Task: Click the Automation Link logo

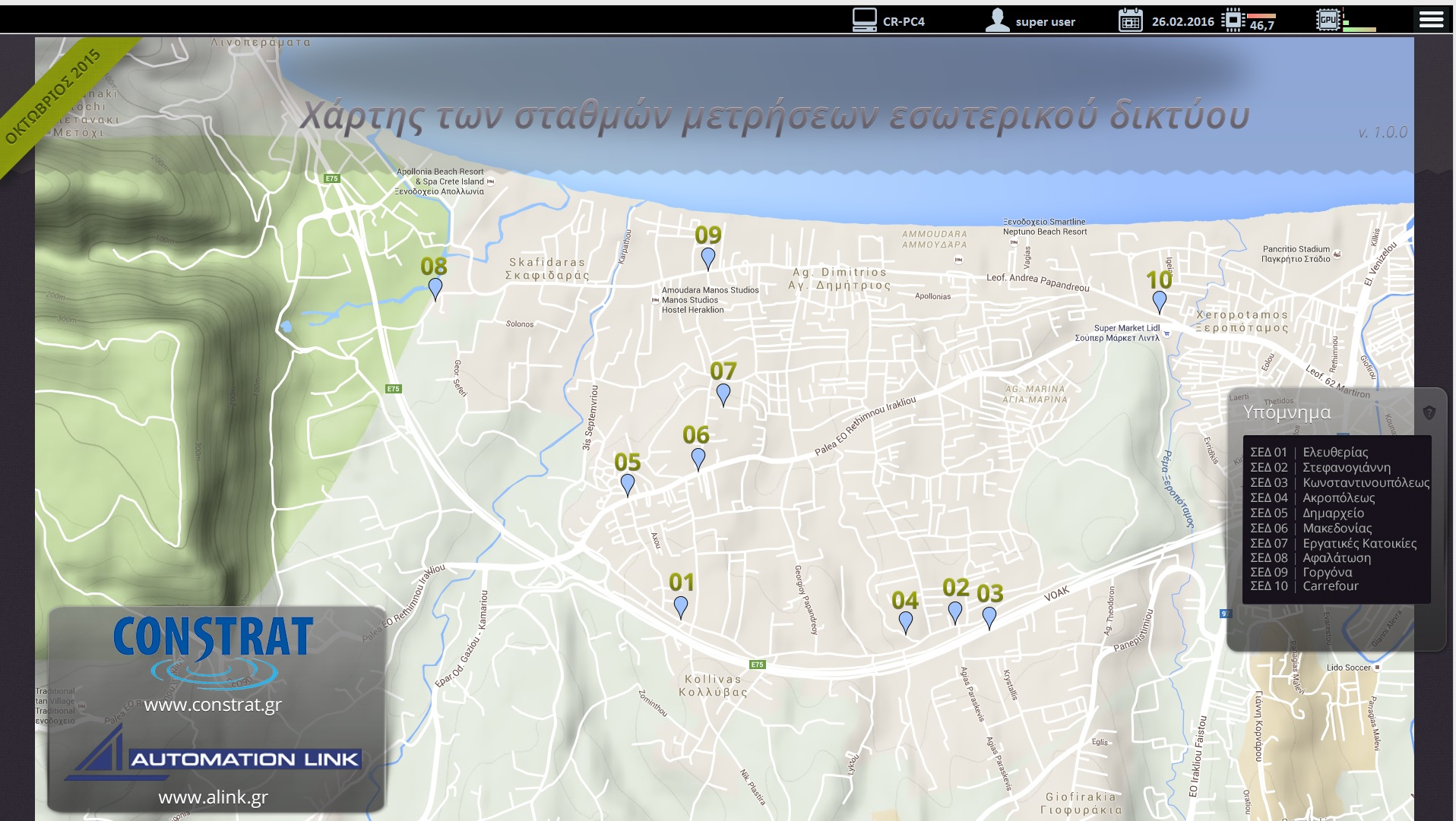Action: click(x=213, y=755)
